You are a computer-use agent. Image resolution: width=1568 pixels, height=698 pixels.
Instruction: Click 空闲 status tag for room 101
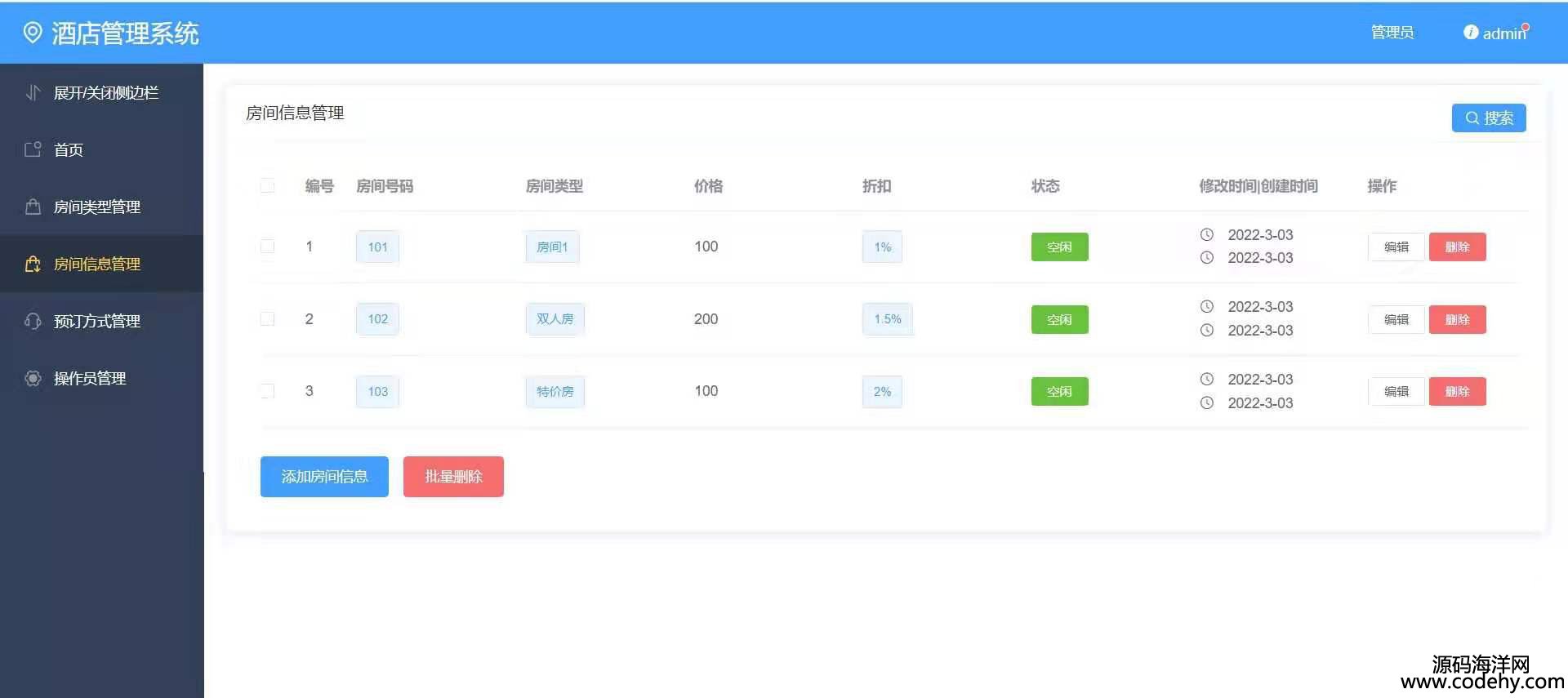coord(1059,247)
